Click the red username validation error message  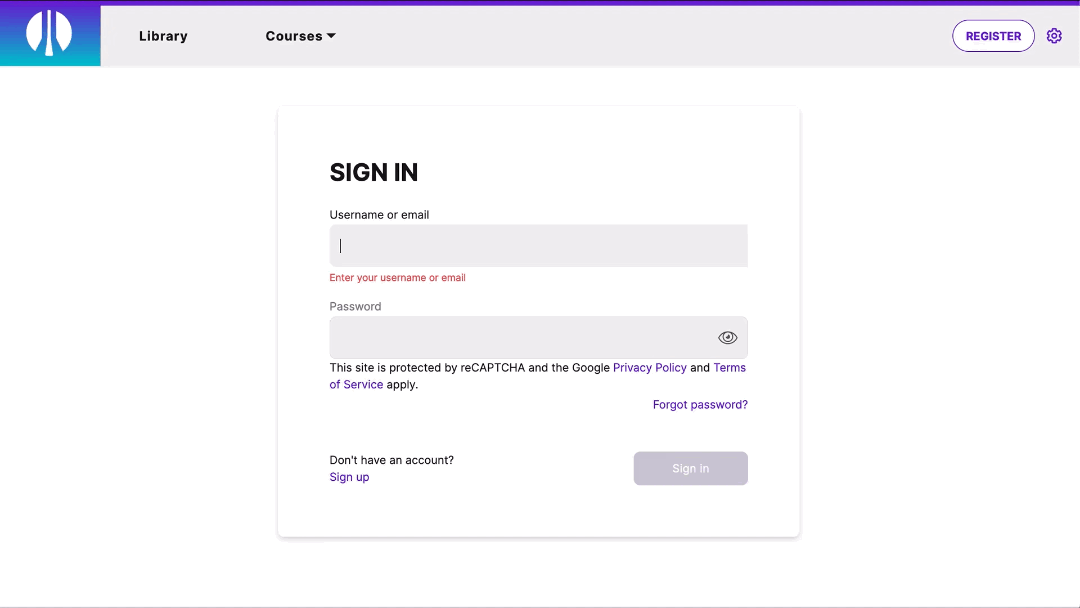click(x=397, y=277)
